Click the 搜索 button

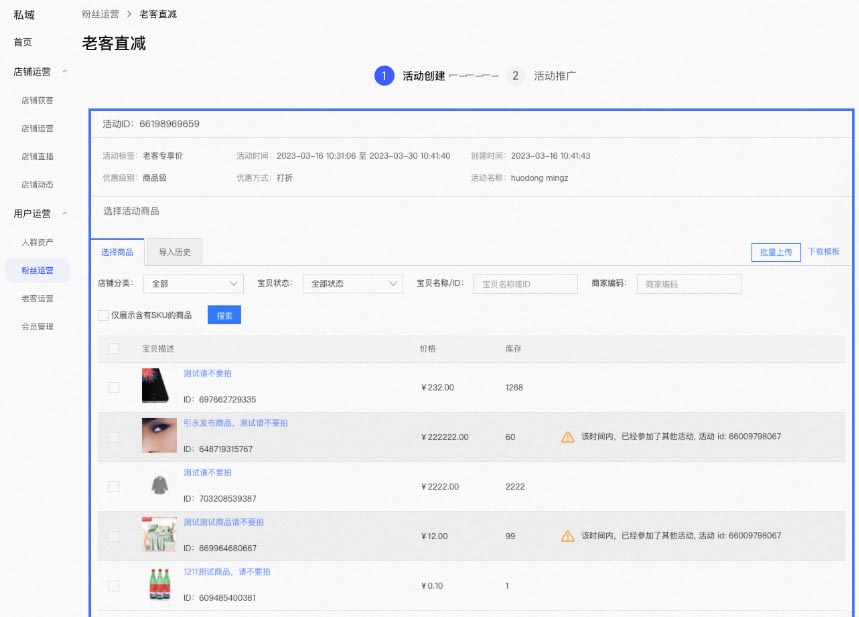(225, 315)
